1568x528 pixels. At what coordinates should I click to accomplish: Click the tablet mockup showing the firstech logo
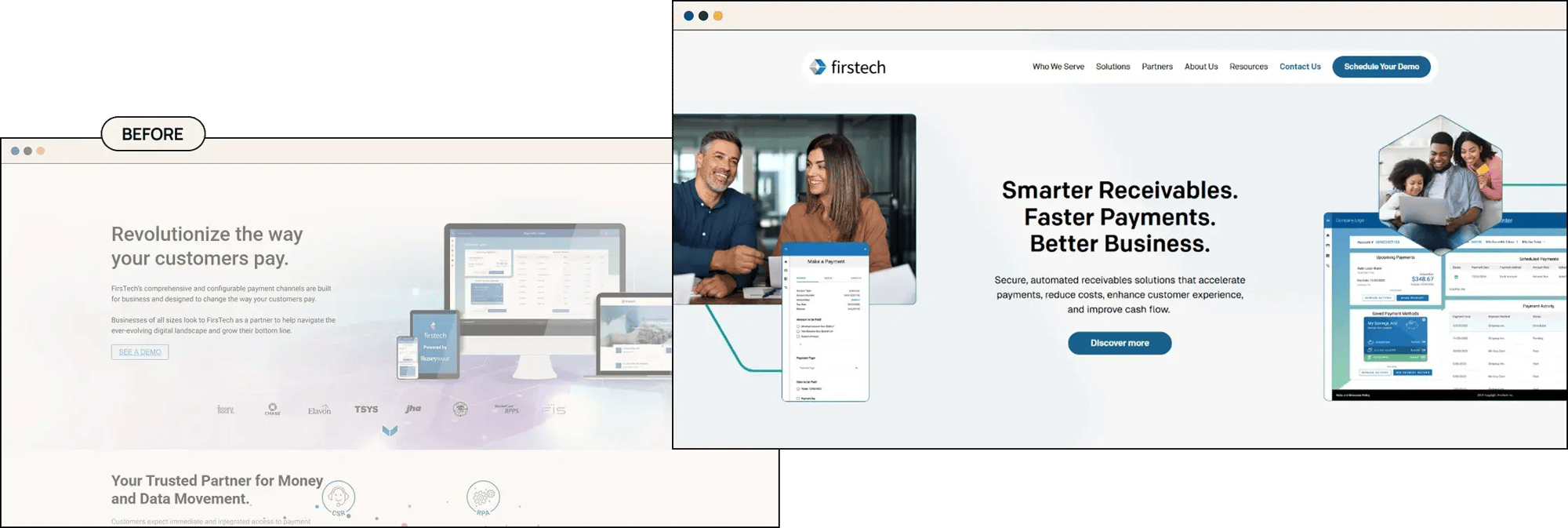click(x=435, y=343)
